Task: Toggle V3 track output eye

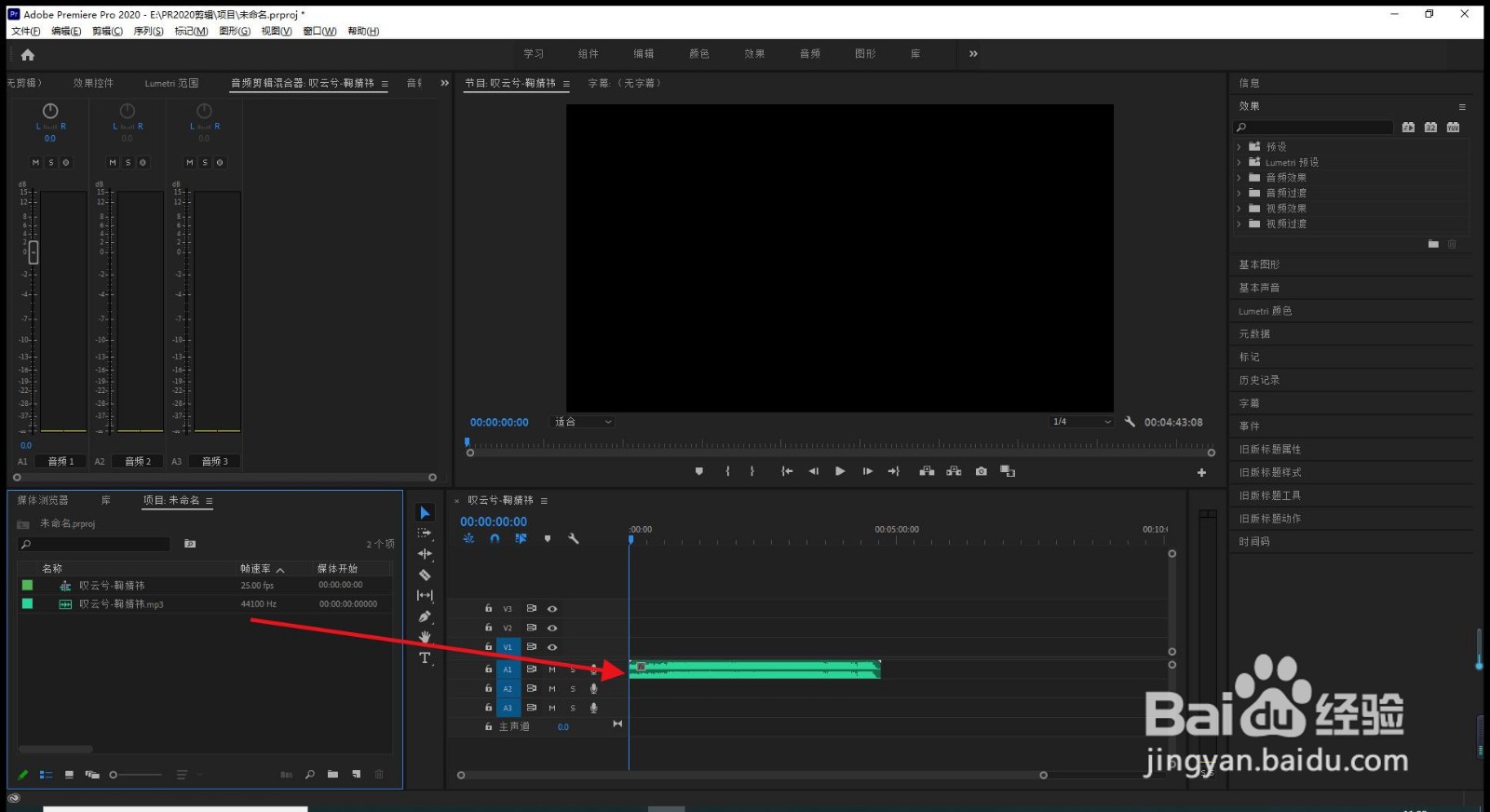Action: click(x=552, y=609)
